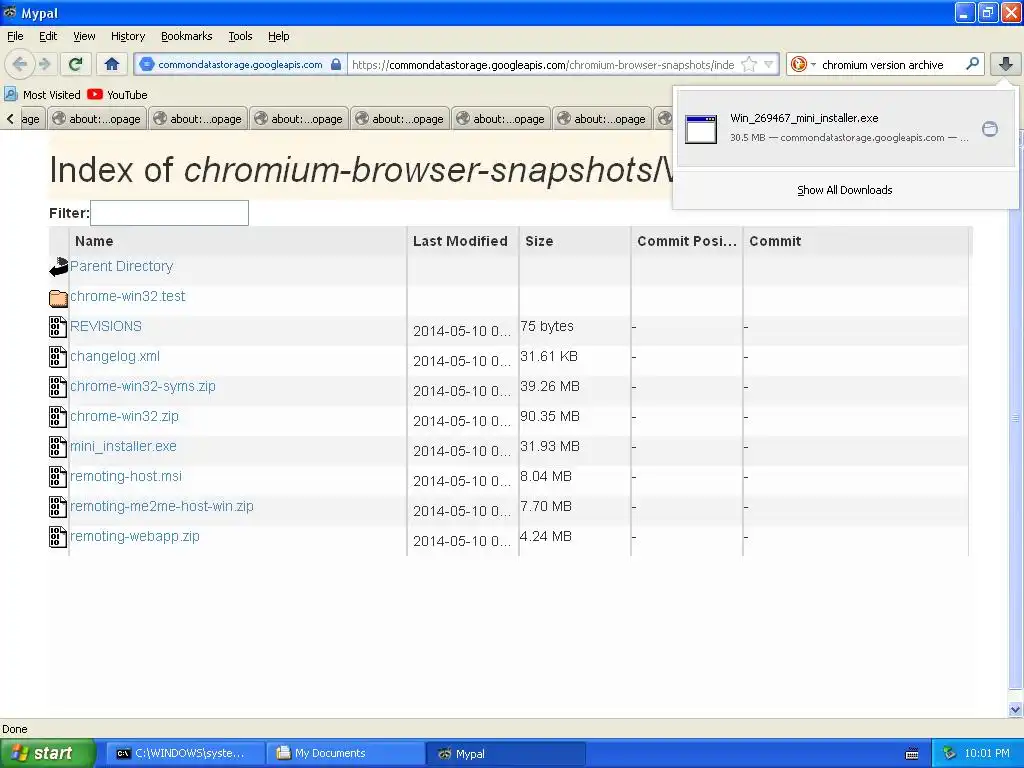
Task: Download the remoting-webapp.zip link
Action: pos(135,536)
